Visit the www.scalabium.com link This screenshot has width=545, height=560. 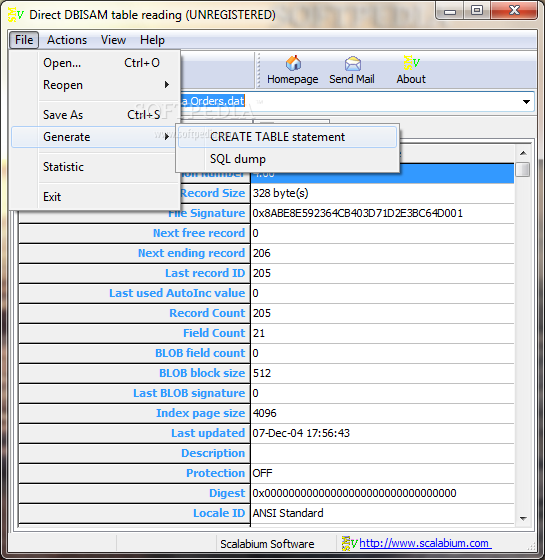click(425, 543)
